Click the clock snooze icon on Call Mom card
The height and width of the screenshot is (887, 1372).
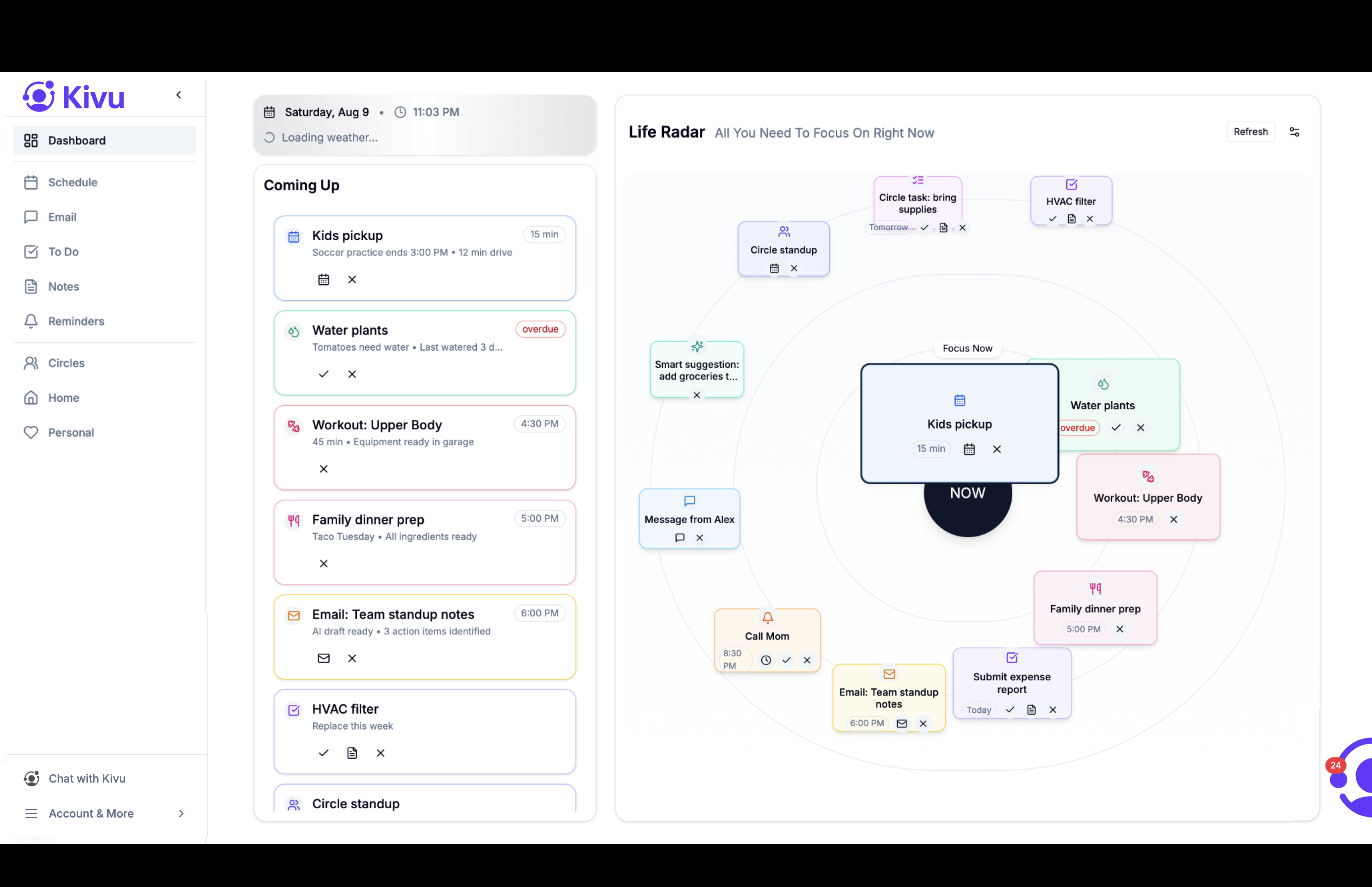click(766, 661)
